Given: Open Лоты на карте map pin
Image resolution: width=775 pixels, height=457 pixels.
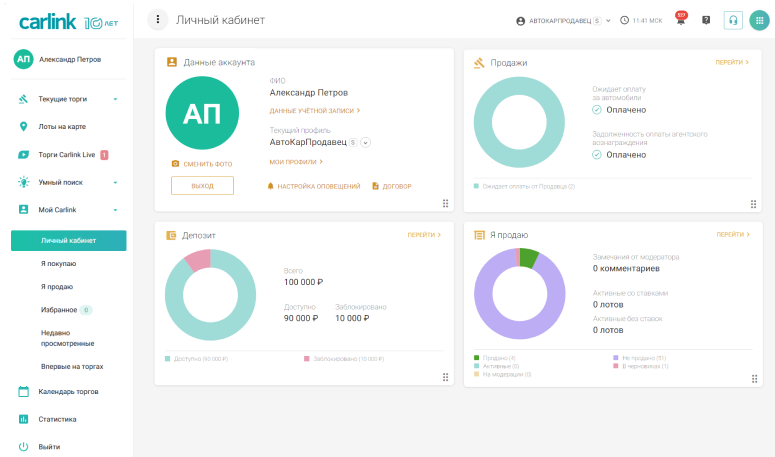Looking at the screenshot, I should click(24, 127).
